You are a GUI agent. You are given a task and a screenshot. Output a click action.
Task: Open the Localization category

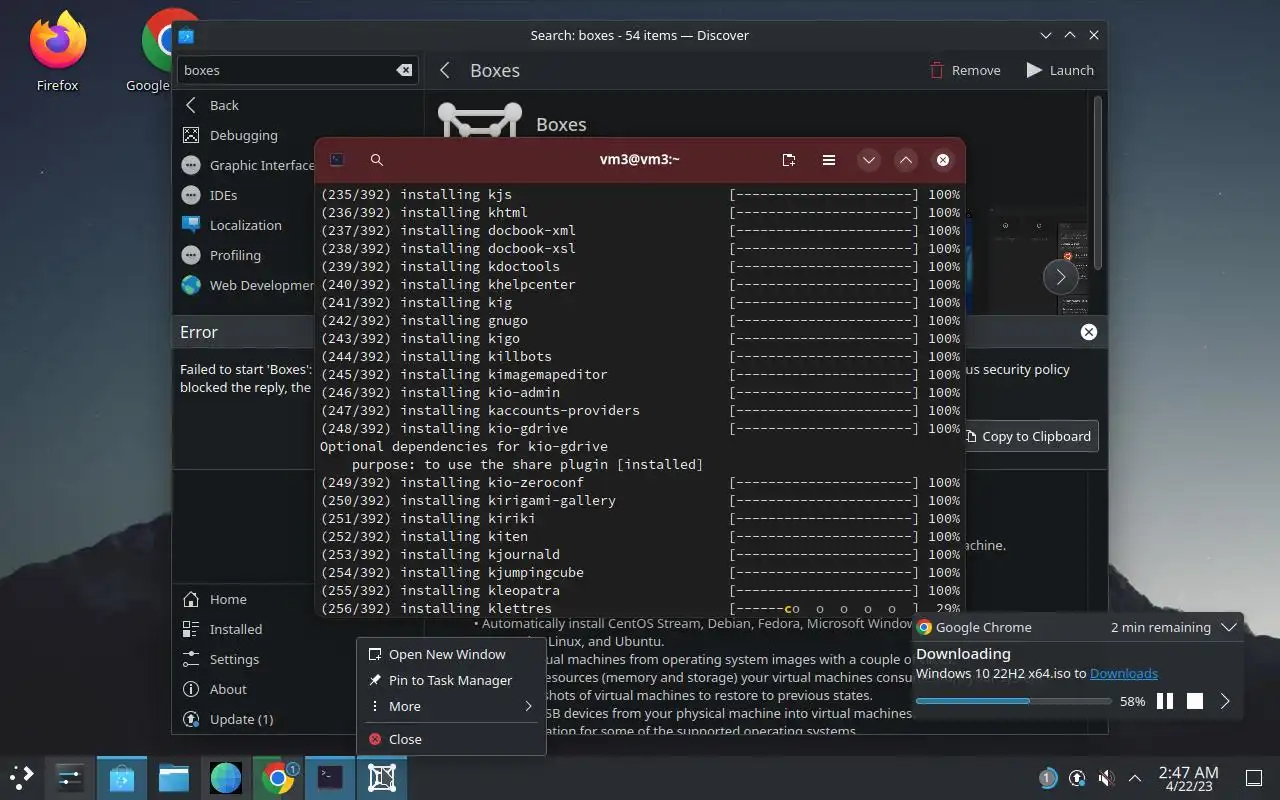coord(246,225)
